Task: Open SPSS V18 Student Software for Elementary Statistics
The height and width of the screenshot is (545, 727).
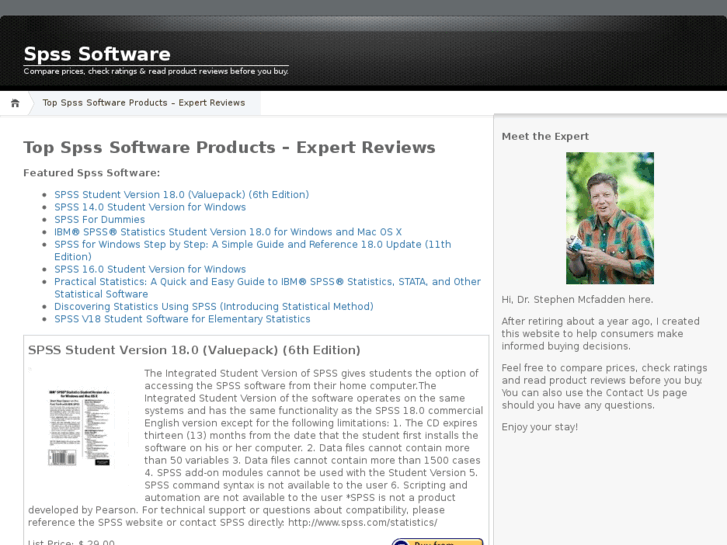Action: [x=182, y=319]
